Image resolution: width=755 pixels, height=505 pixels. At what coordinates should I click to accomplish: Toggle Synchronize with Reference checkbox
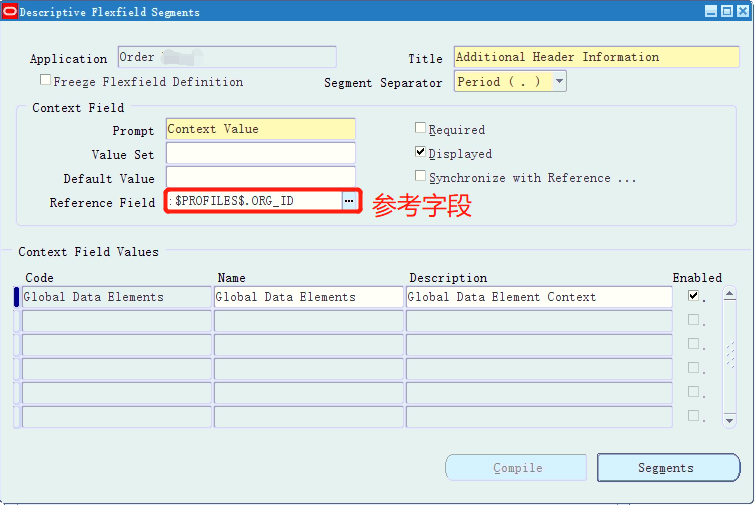tap(420, 176)
